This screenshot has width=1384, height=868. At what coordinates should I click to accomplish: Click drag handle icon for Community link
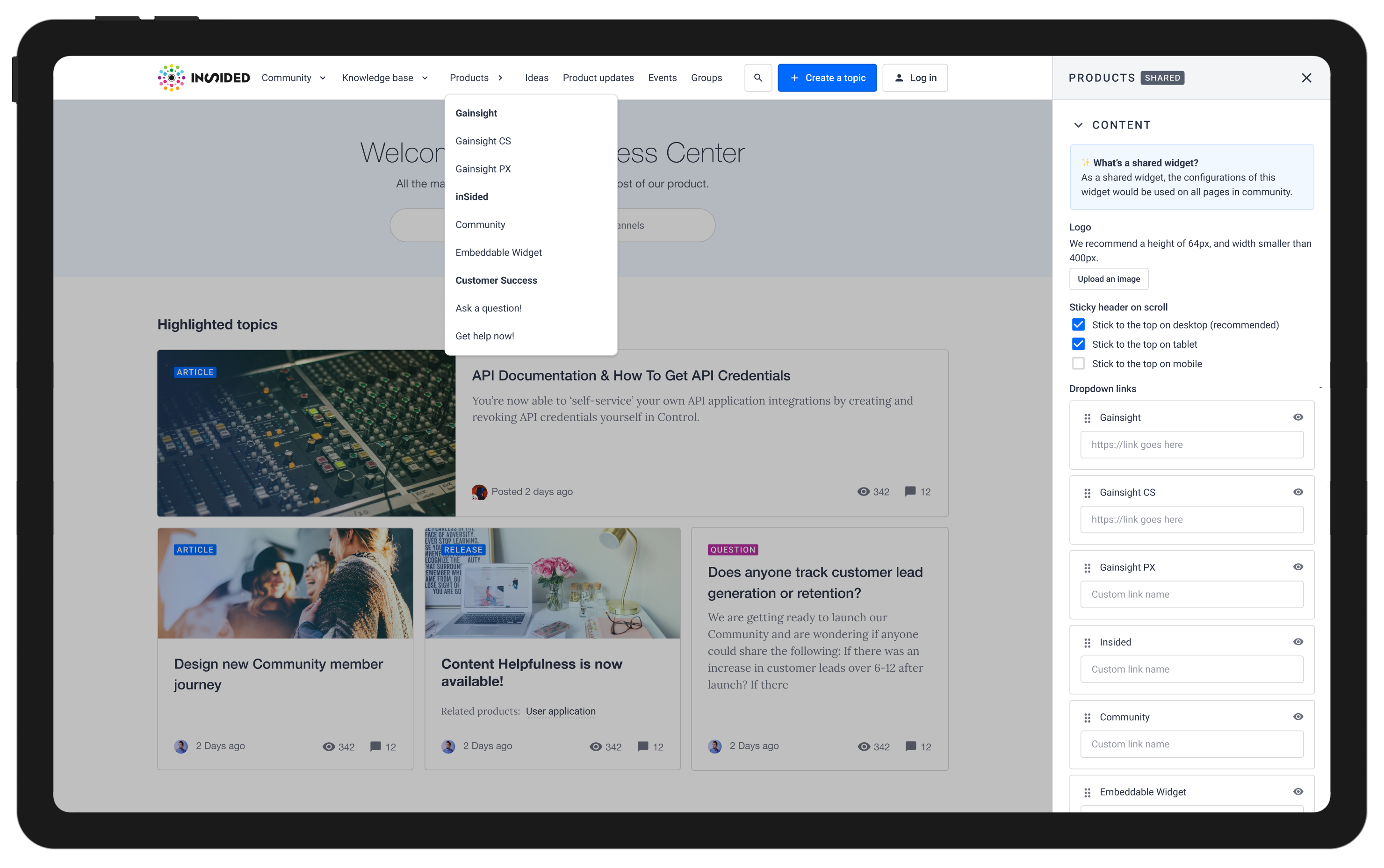point(1087,717)
